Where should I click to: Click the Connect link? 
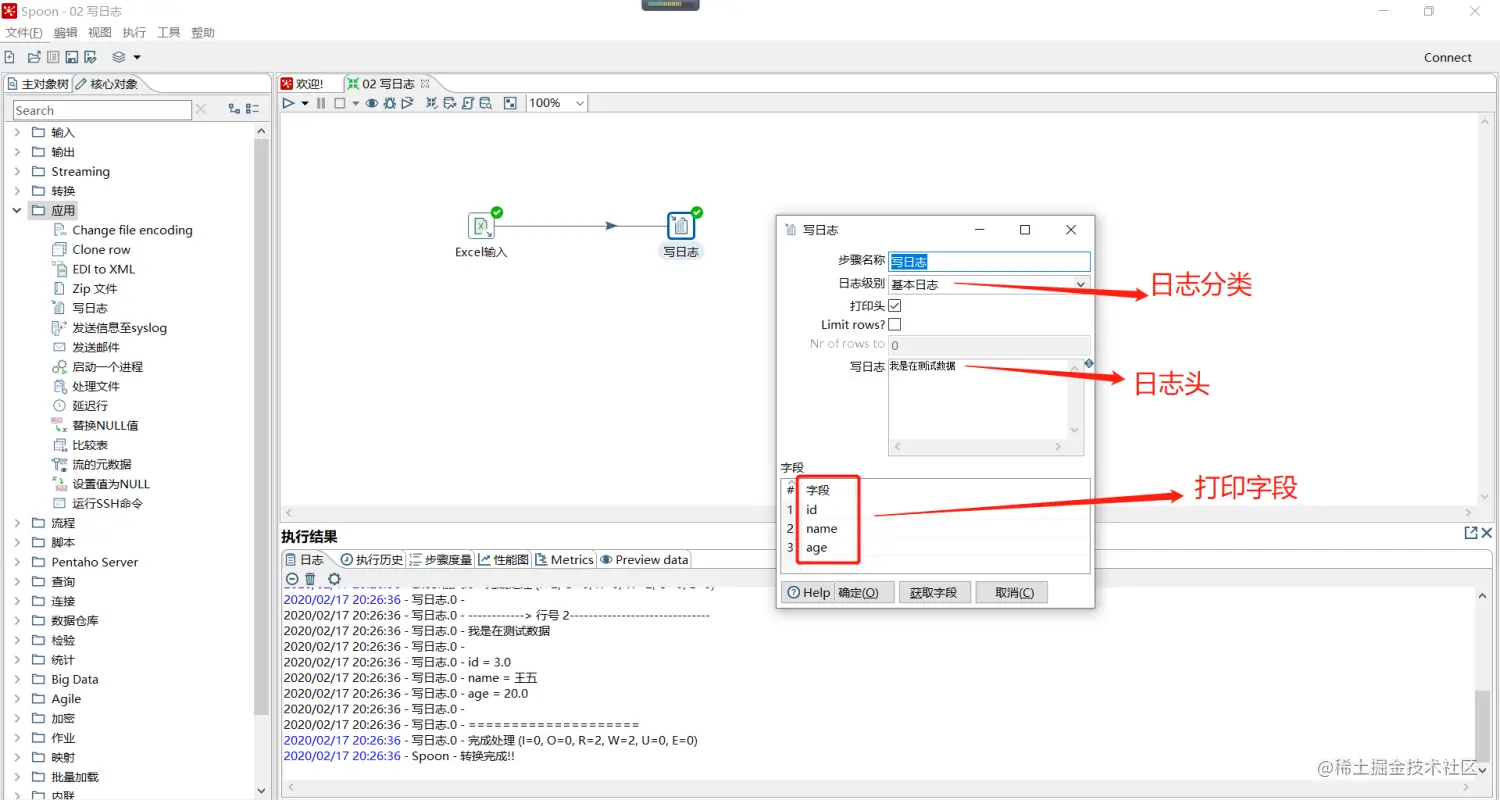pyautogui.click(x=1448, y=58)
